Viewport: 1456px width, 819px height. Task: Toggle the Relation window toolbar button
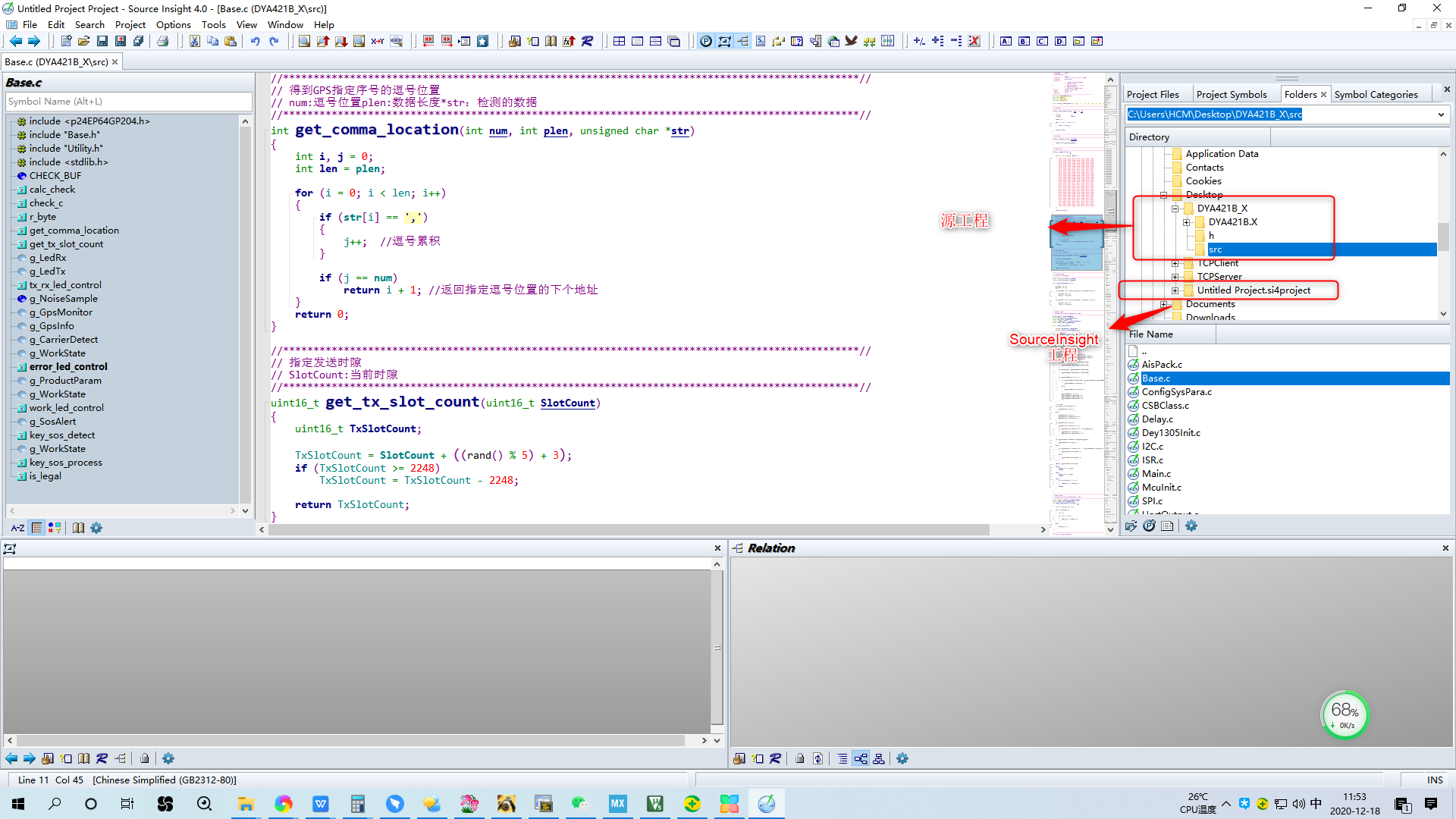742,41
